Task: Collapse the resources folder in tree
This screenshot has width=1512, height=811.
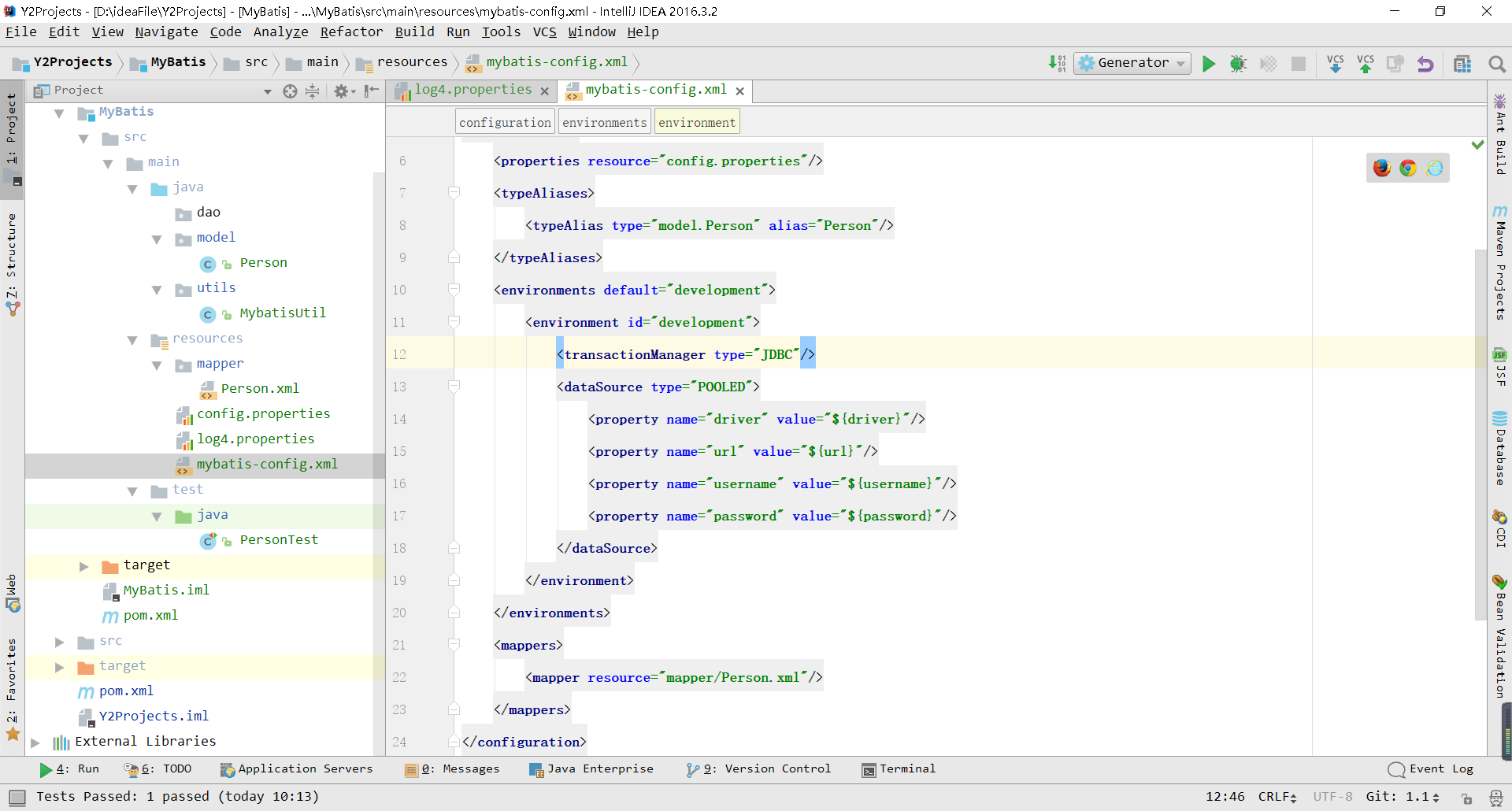Action: (132, 340)
